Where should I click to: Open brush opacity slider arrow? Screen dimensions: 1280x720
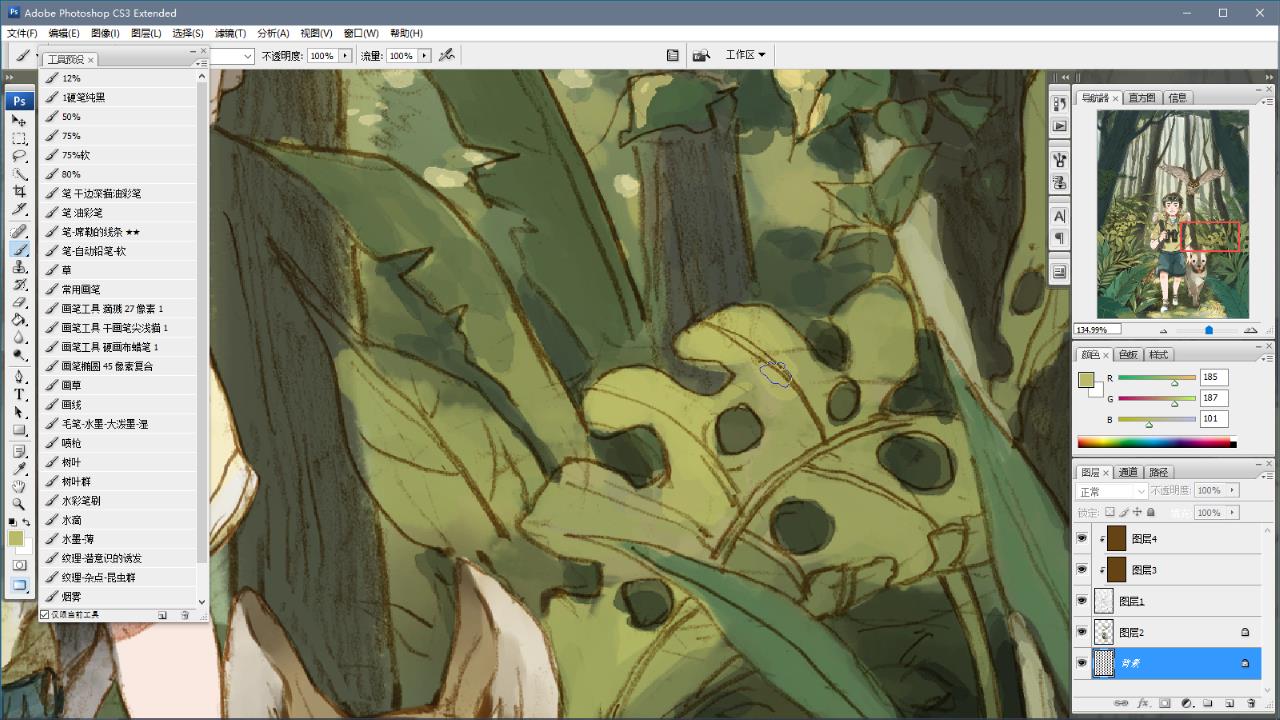click(345, 56)
